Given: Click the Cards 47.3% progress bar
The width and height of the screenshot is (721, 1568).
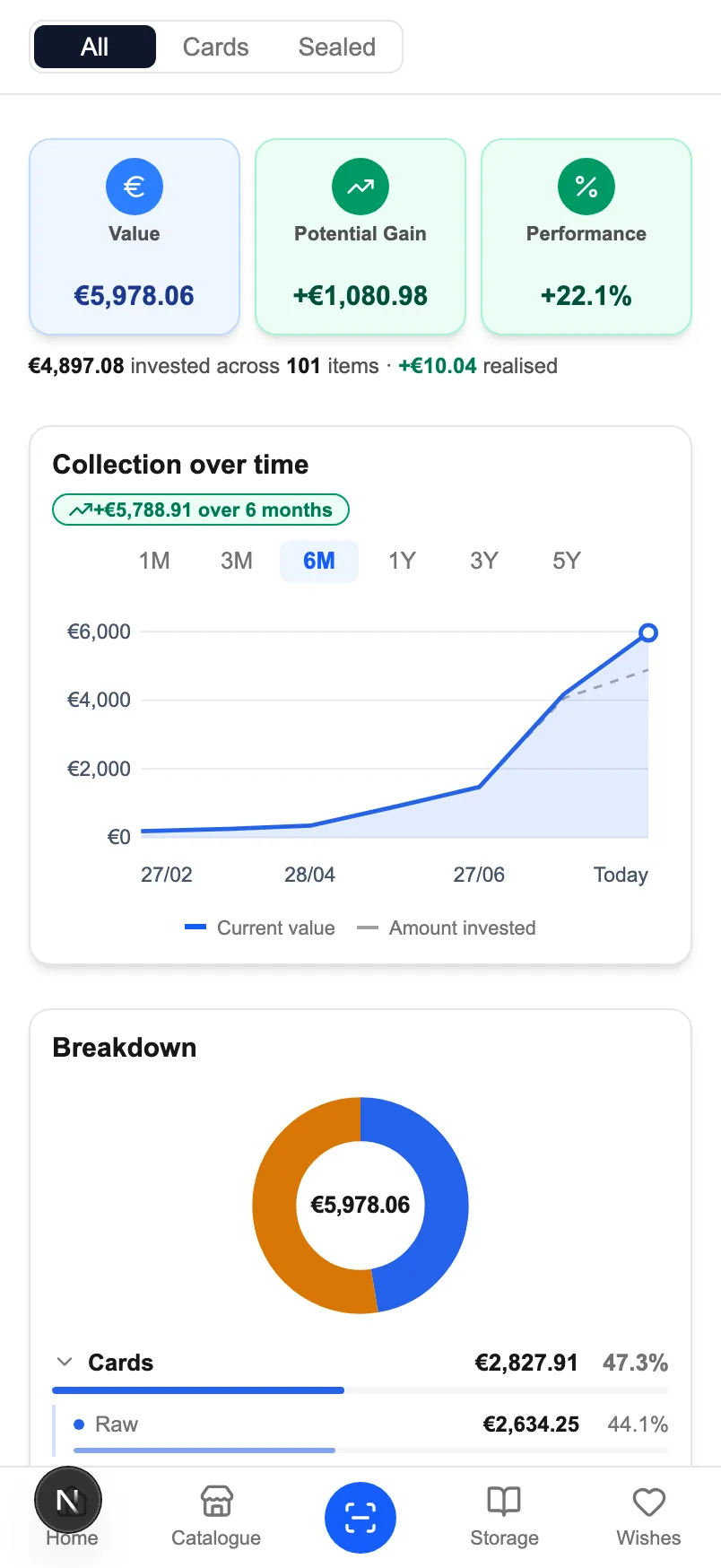Looking at the screenshot, I should click(360, 1390).
